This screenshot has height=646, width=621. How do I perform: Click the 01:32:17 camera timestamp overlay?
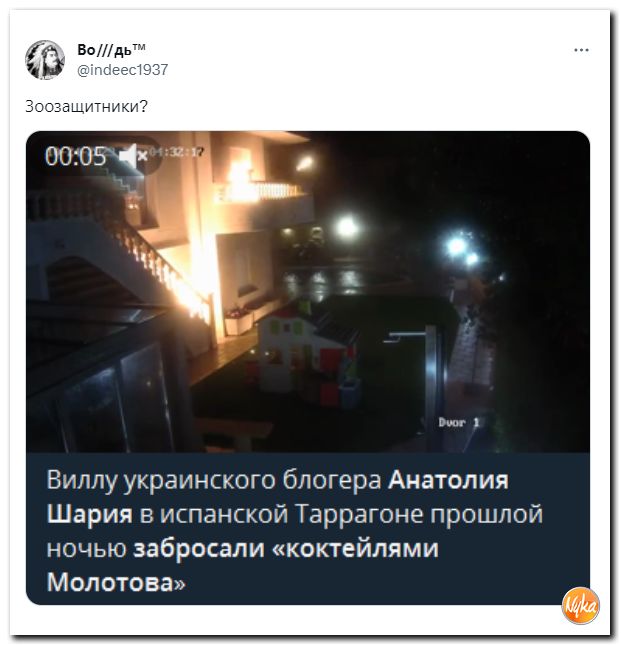coord(176,152)
